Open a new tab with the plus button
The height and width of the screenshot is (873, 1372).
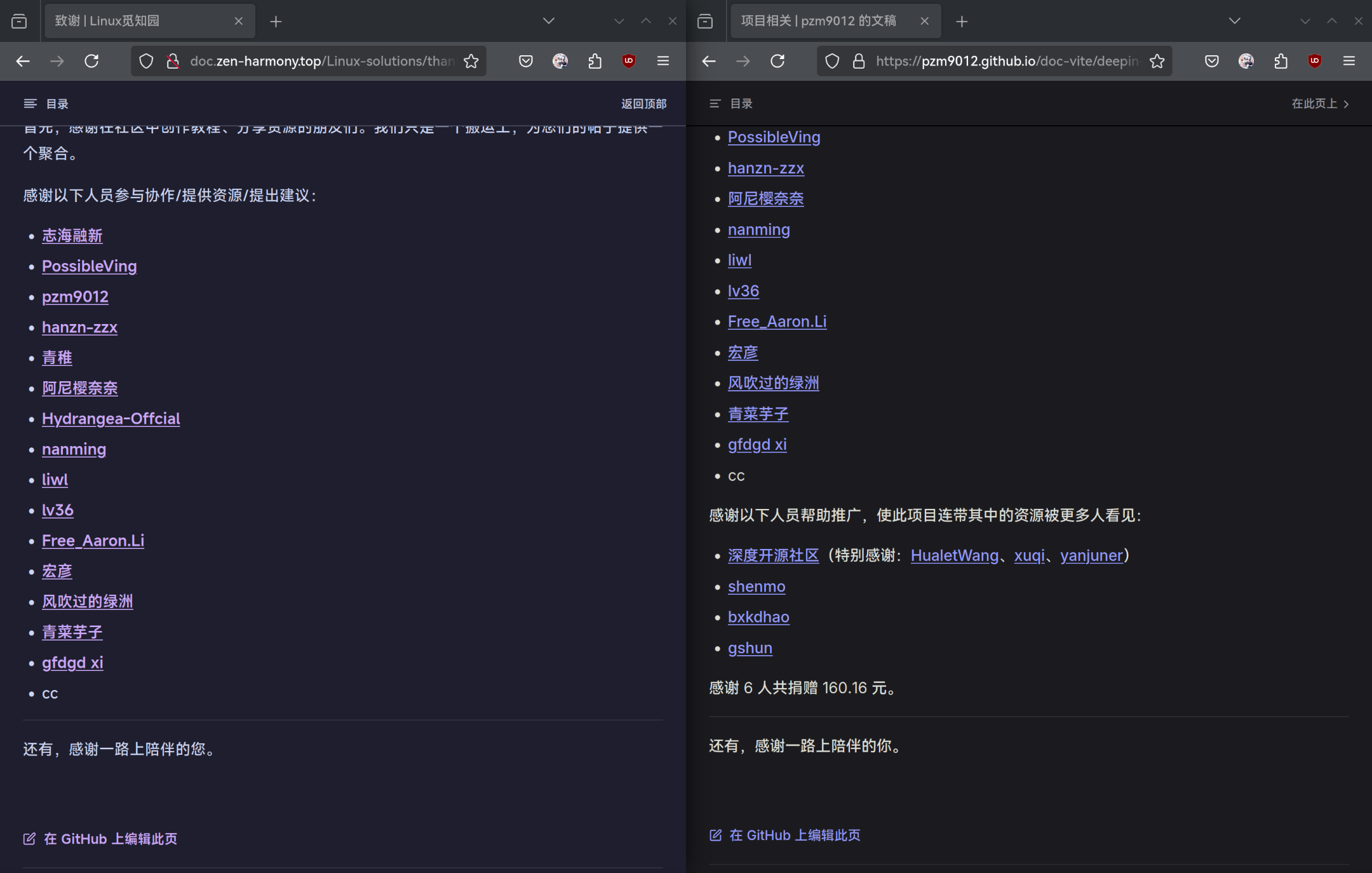(x=276, y=21)
